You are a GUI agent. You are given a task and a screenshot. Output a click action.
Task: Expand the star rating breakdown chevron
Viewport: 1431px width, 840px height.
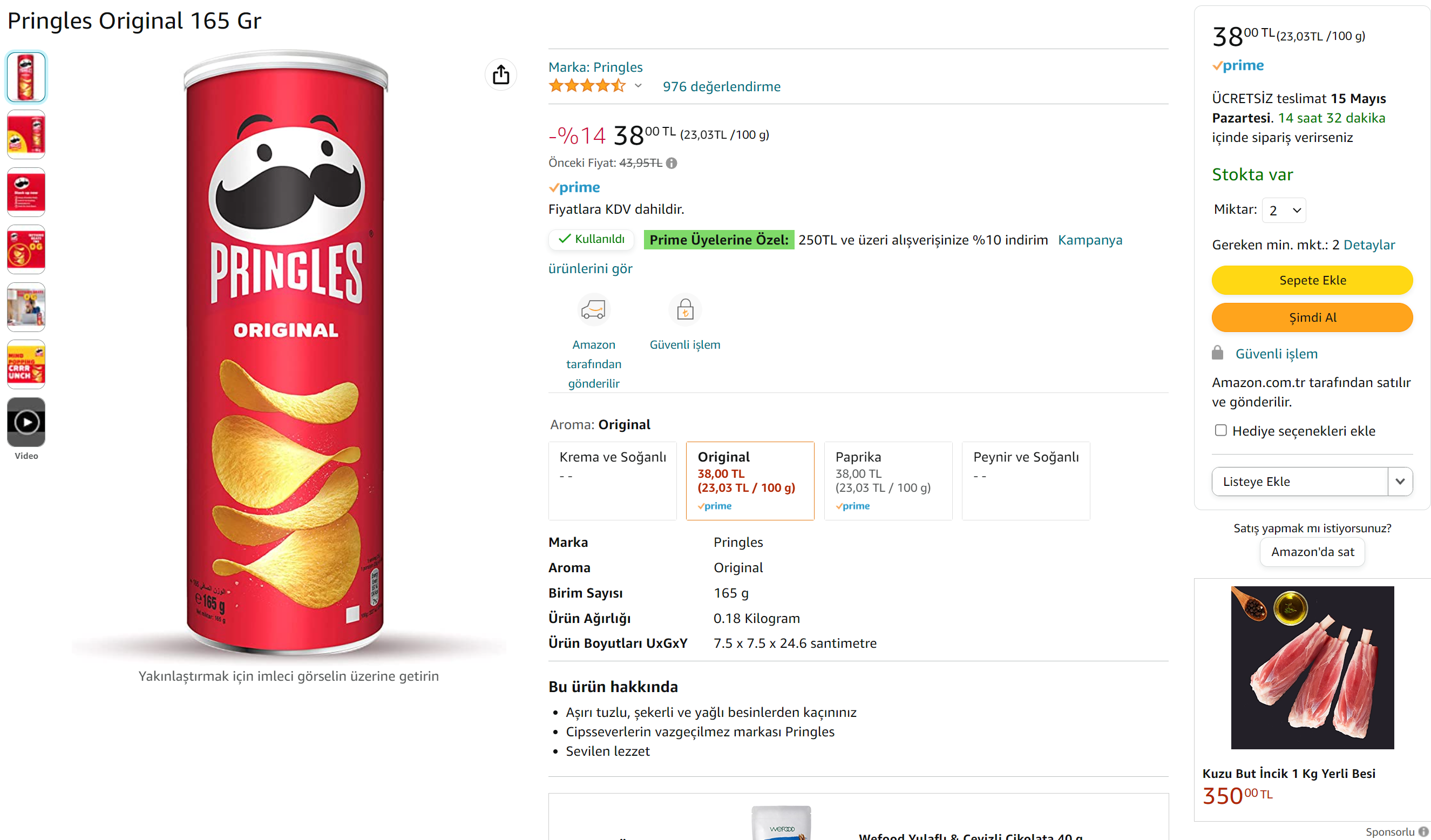pos(638,86)
